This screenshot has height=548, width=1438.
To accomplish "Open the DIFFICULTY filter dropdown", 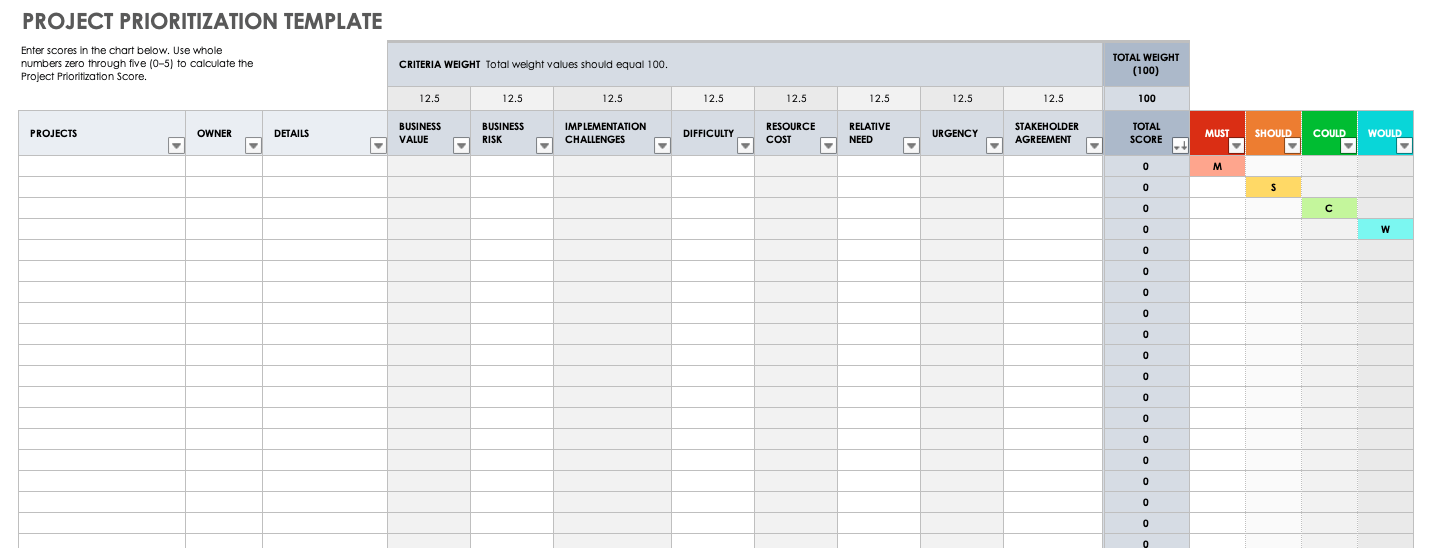I will point(745,145).
